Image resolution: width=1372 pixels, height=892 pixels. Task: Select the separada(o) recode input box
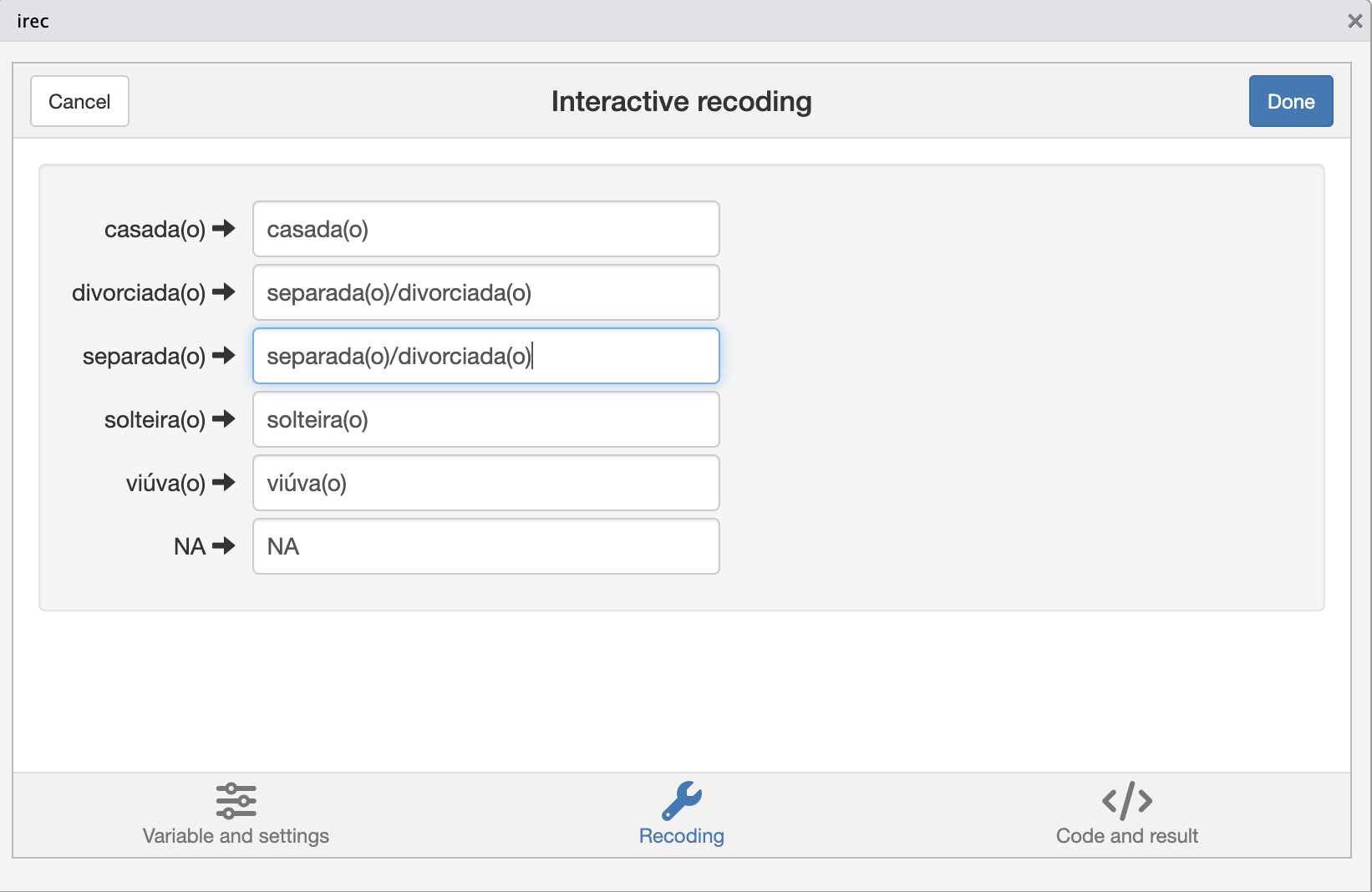(x=485, y=356)
